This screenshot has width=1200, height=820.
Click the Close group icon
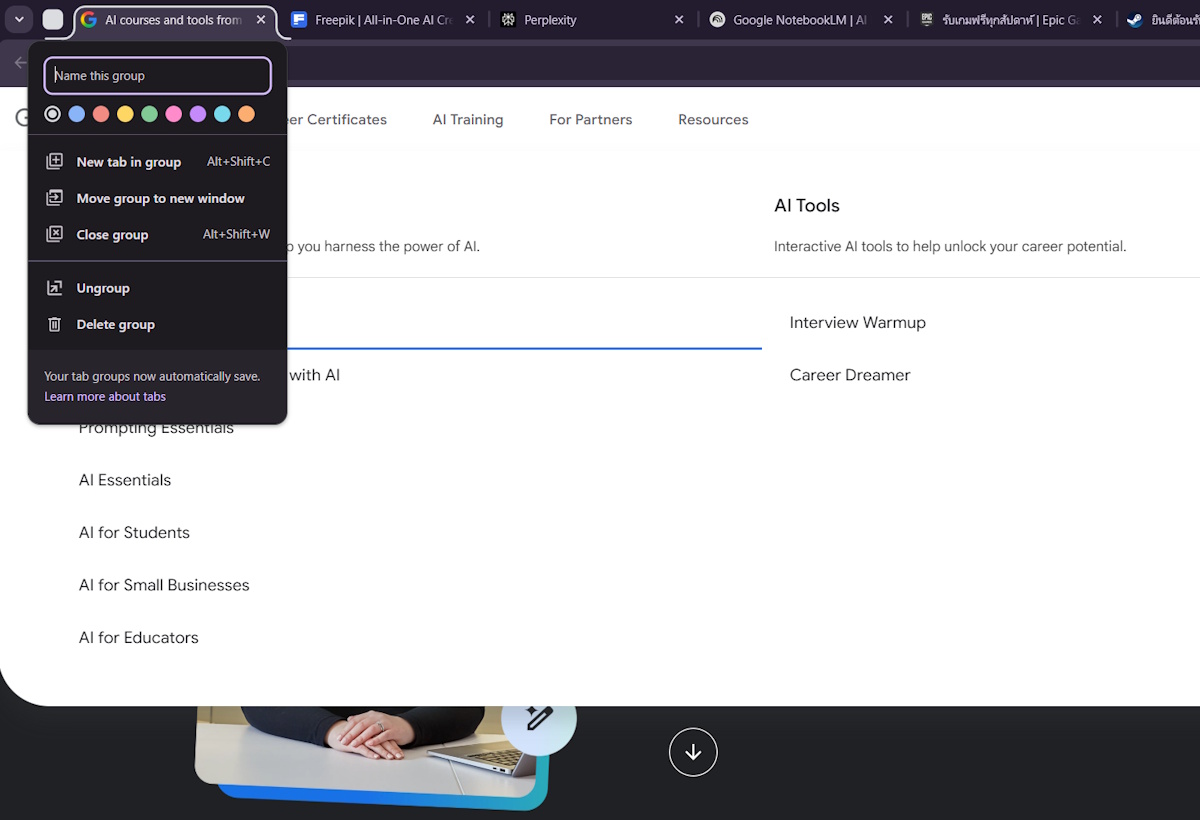[x=55, y=235]
